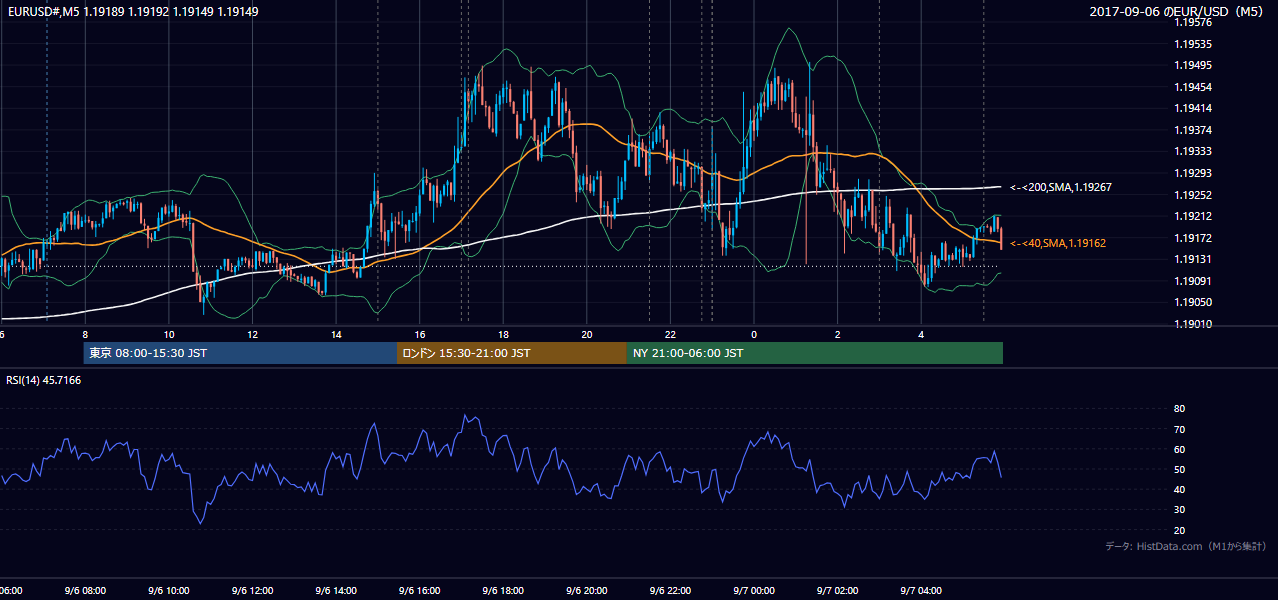Click price axis value 1.19252
The image size is (1278, 600).
(1192, 195)
